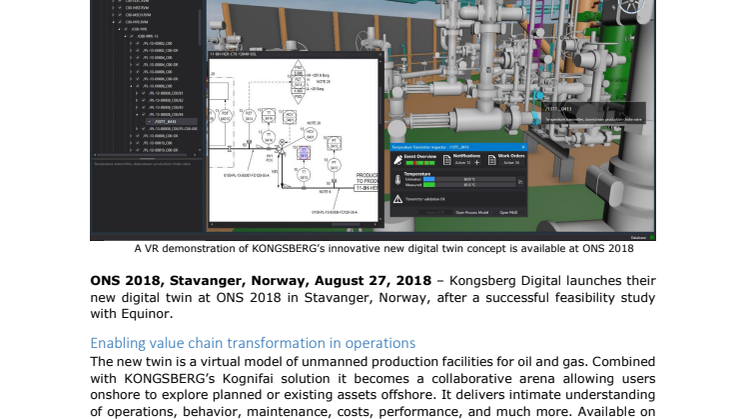Screen dimensions: 746x419
Task: Click the Notifications Active 12 field
Action: pyautogui.click(x=463, y=163)
